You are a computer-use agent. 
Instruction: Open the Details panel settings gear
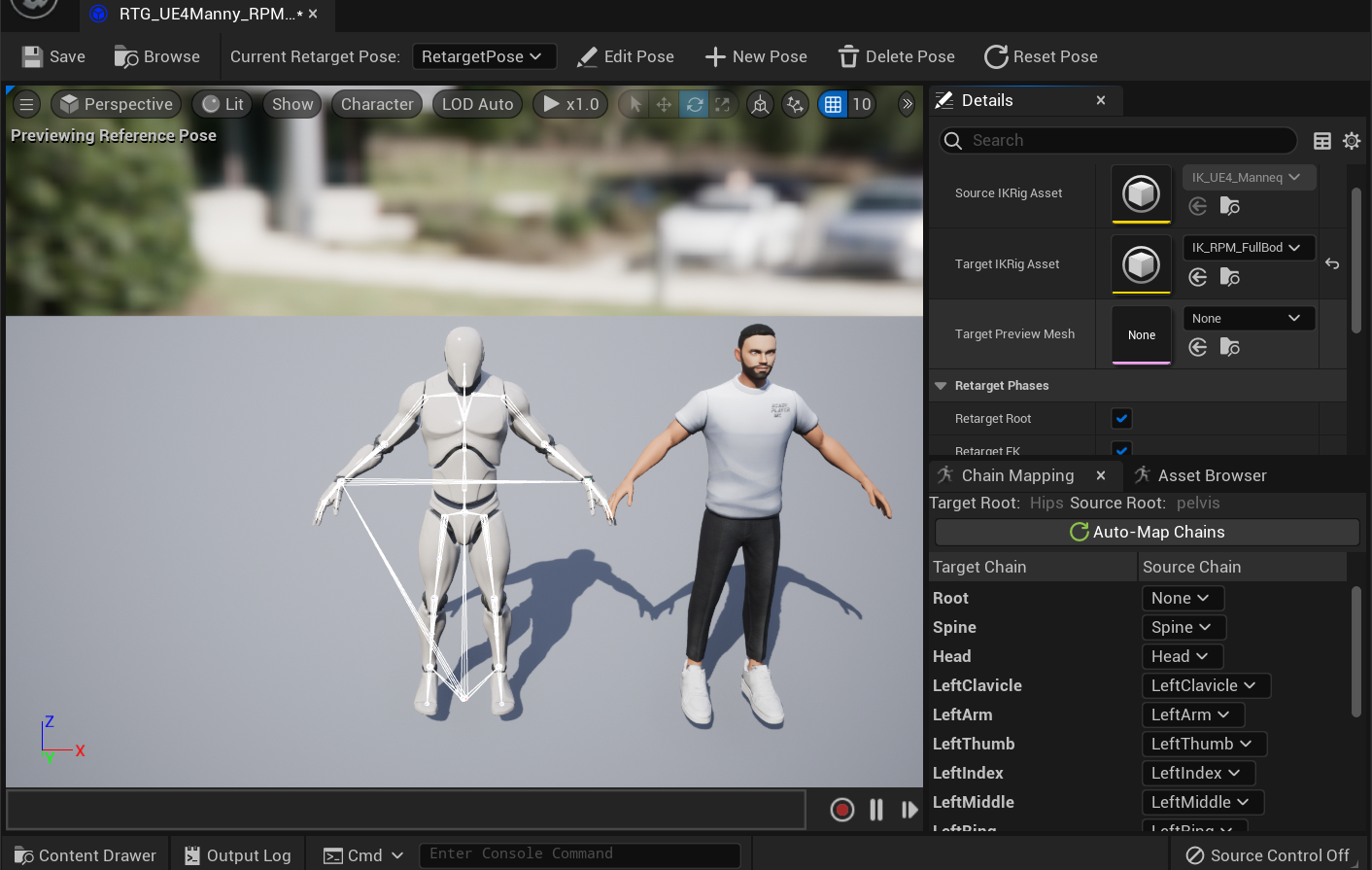pyautogui.click(x=1352, y=140)
